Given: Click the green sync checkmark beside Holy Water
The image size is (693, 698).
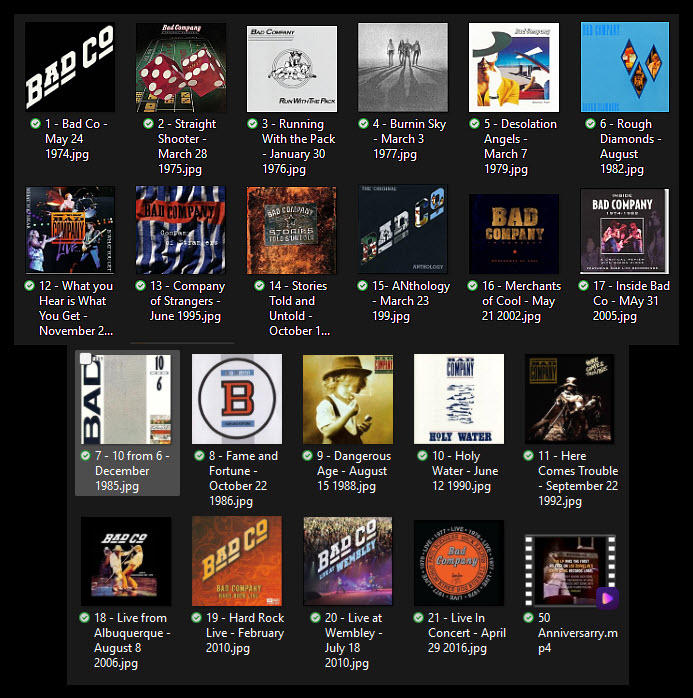Looking at the screenshot, I should click(x=422, y=456).
